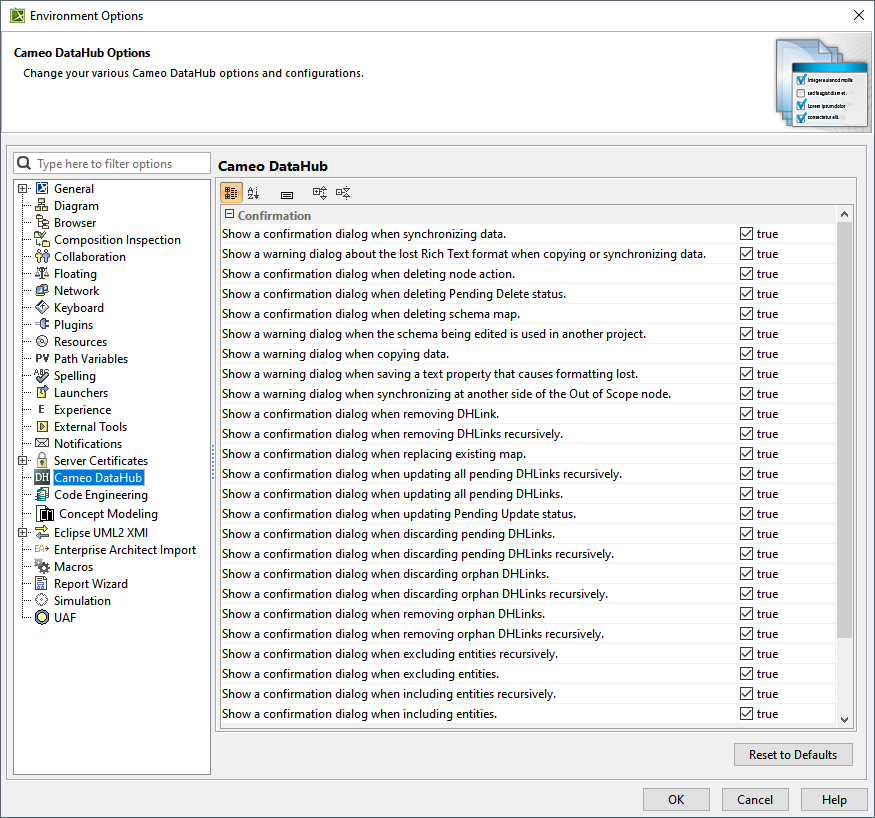875x818 pixels.
Task: Click scrollbar up arrow in options list
Action: coord(844,214)
